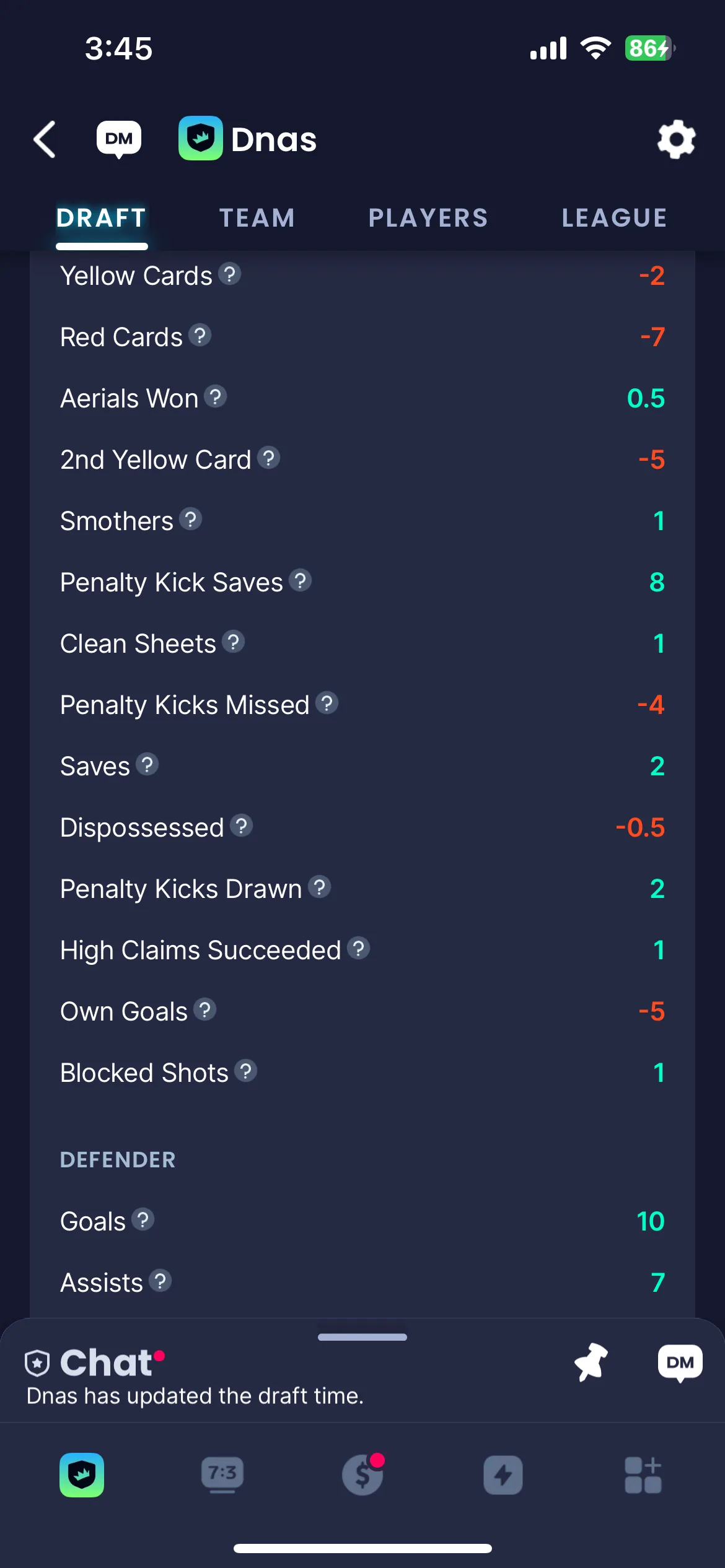Open the Chat section title
This screenshot has height=1568, width=725.
coord(106,1363)
